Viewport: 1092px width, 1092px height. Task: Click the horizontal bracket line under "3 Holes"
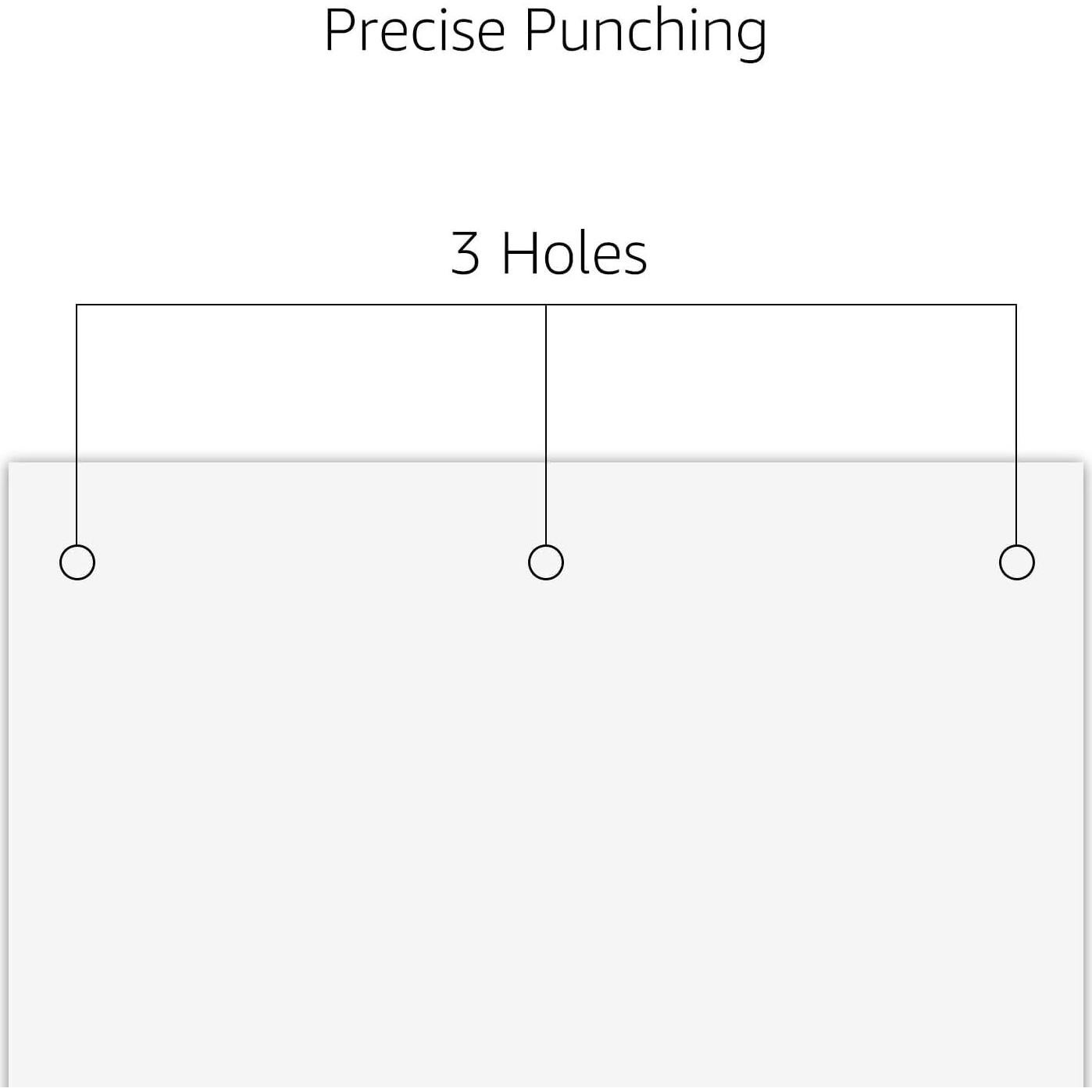(x=312, y=305)
